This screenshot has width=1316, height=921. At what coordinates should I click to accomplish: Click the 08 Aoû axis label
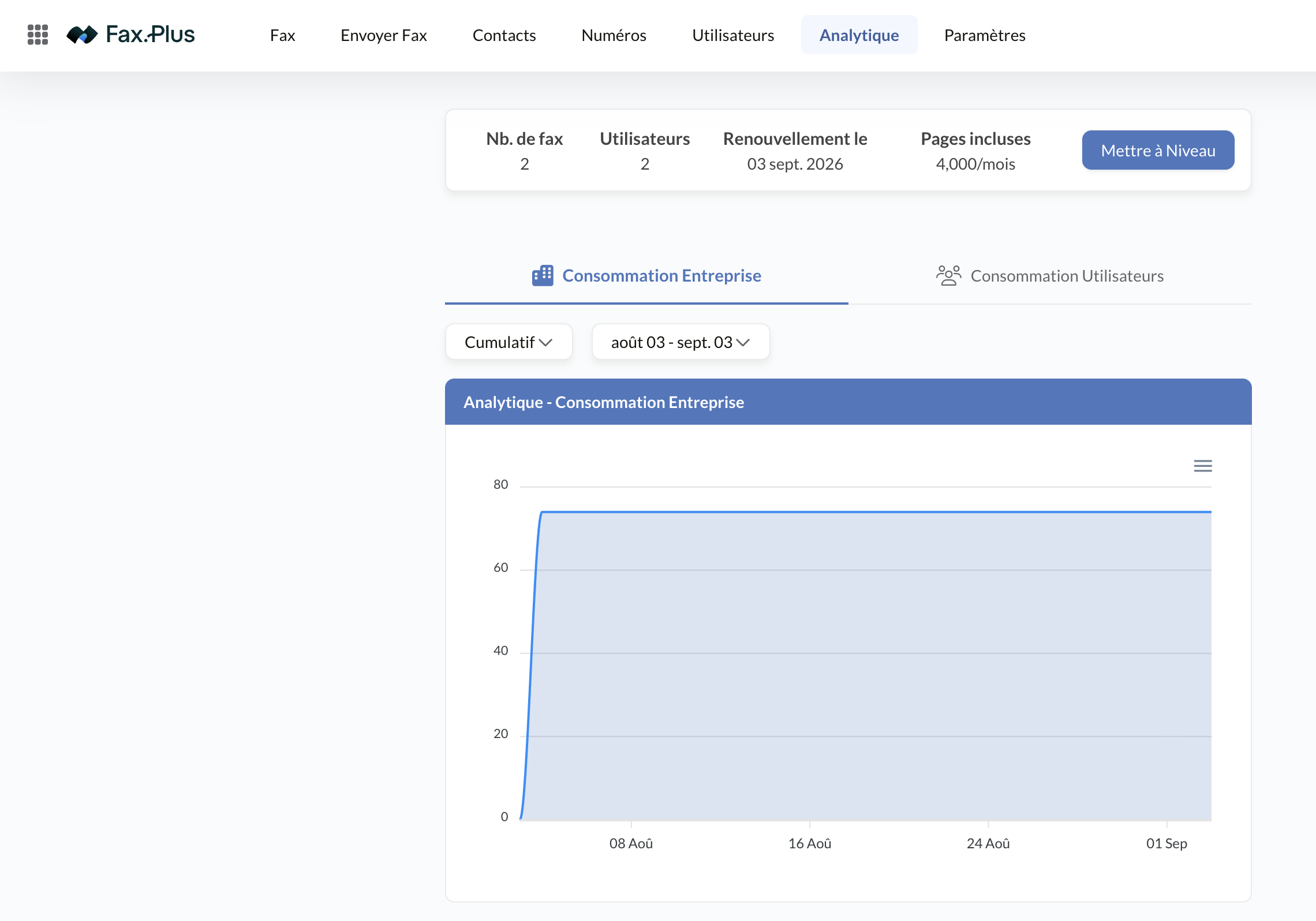631,844
